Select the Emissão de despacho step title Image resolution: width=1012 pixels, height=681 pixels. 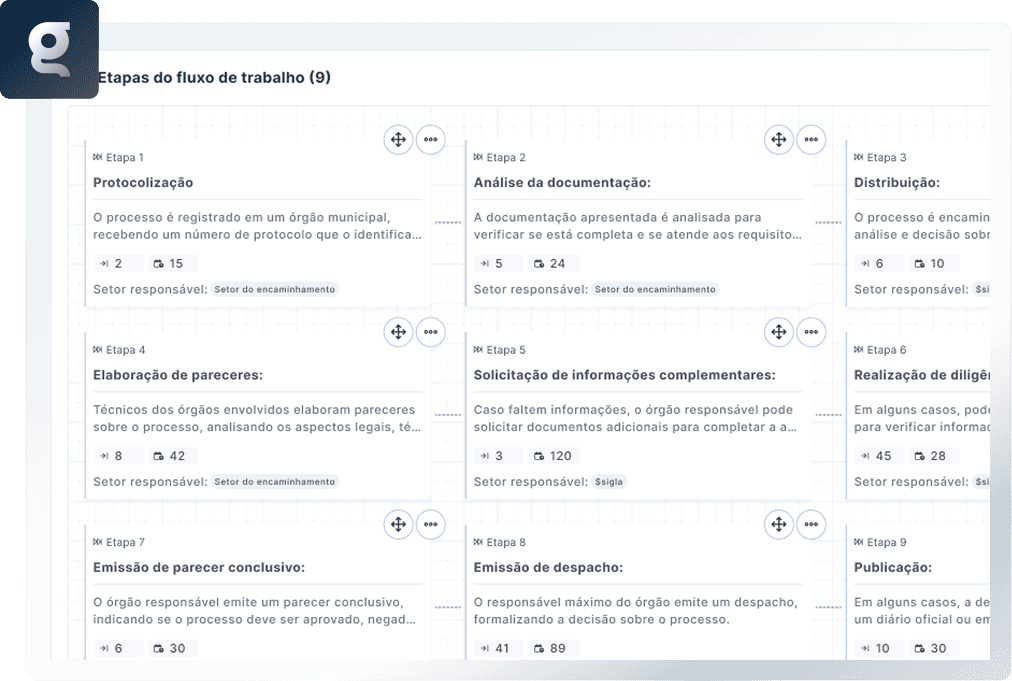549,567
